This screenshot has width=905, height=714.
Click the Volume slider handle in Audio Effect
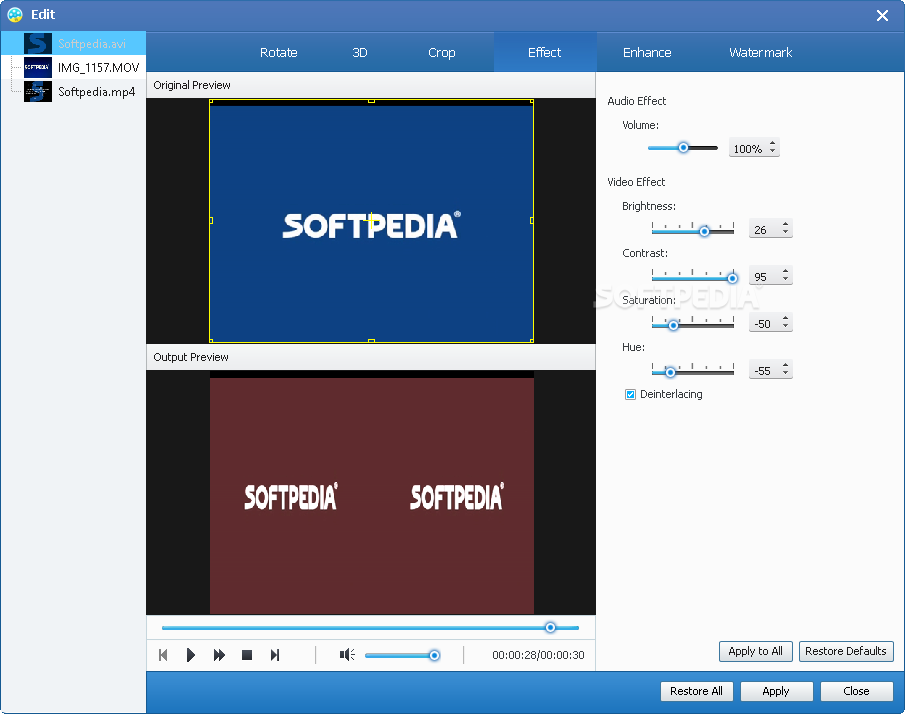(683, 148)
